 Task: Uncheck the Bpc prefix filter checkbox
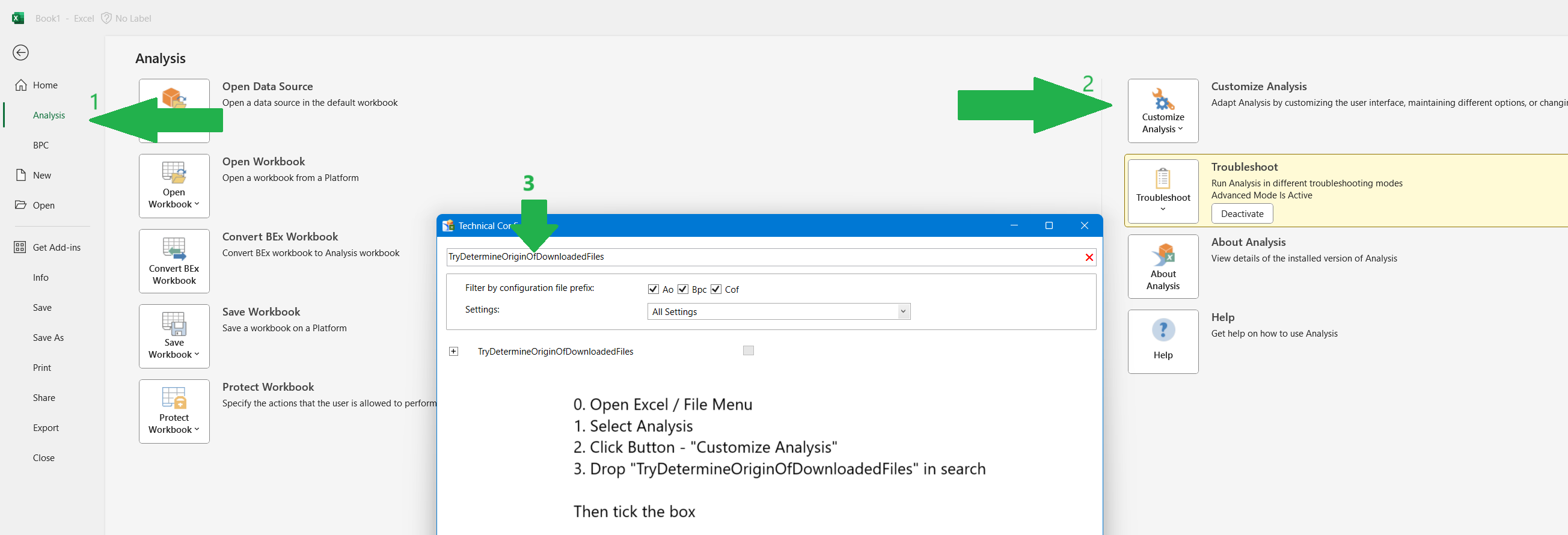point(683,289)
